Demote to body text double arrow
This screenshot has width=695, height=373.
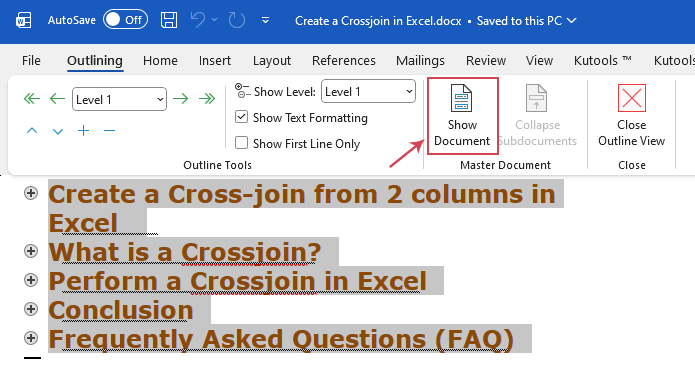click(207, 98)
